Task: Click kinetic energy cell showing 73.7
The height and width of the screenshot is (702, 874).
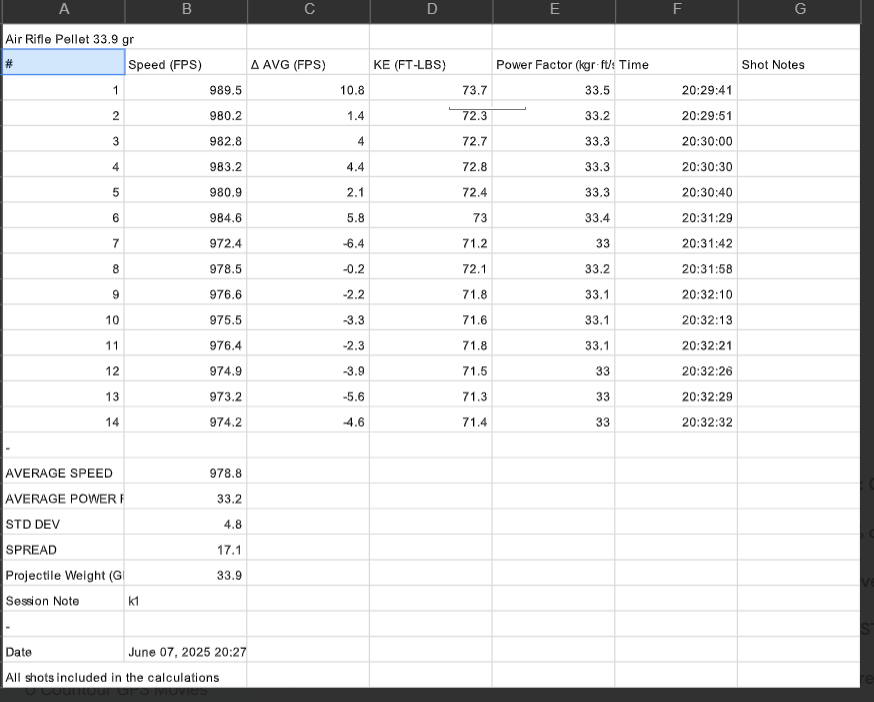Action: 431,90
